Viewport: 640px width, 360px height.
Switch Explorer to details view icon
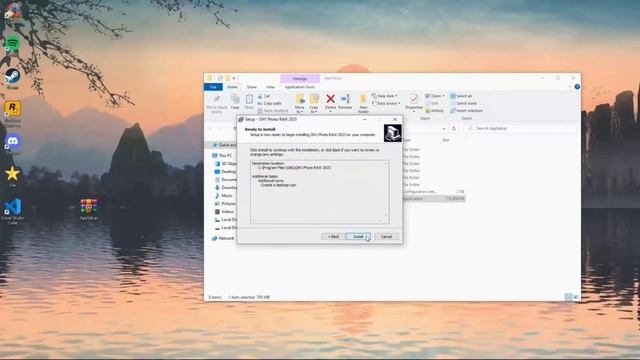point(569,297)
